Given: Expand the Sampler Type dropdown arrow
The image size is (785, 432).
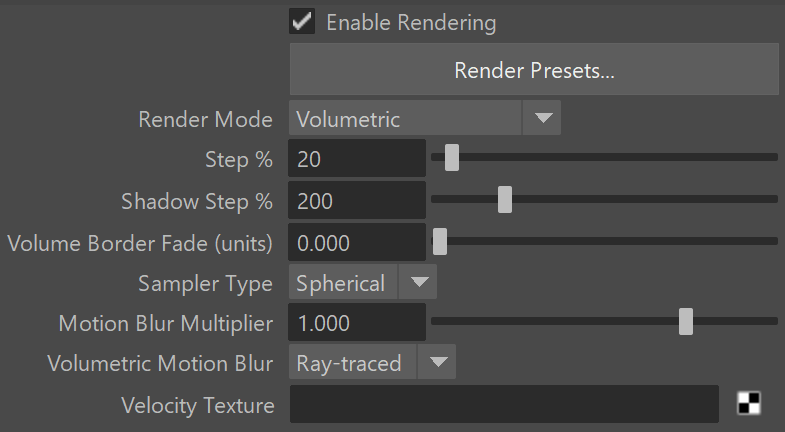Looking at the screenshot, I should (419, 282).
